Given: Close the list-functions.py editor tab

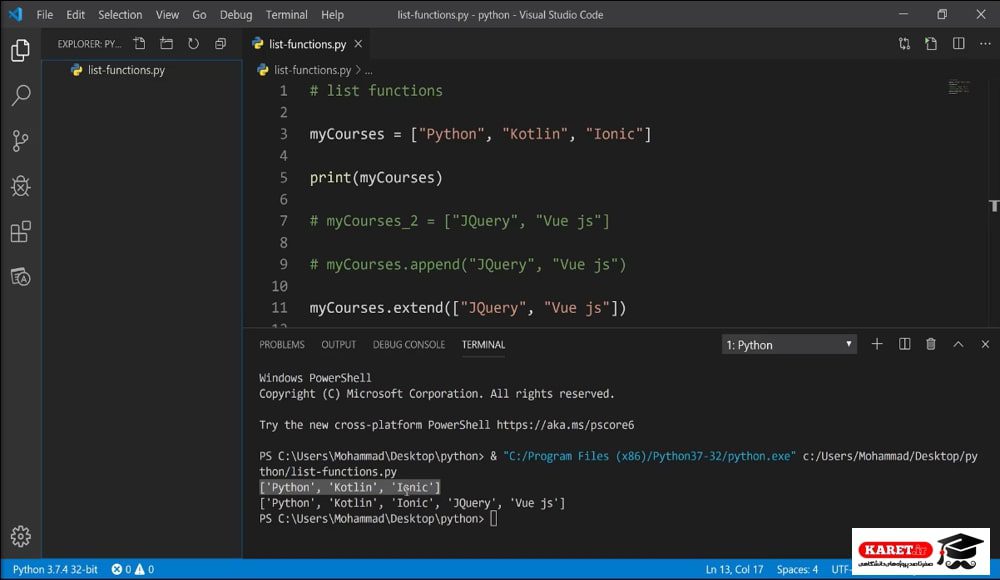Looking at the screenshot, I should pos(358,43).
